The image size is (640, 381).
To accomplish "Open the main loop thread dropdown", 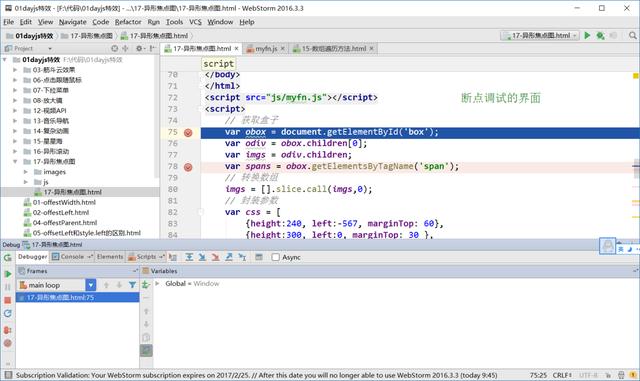I will coord(91,285).
